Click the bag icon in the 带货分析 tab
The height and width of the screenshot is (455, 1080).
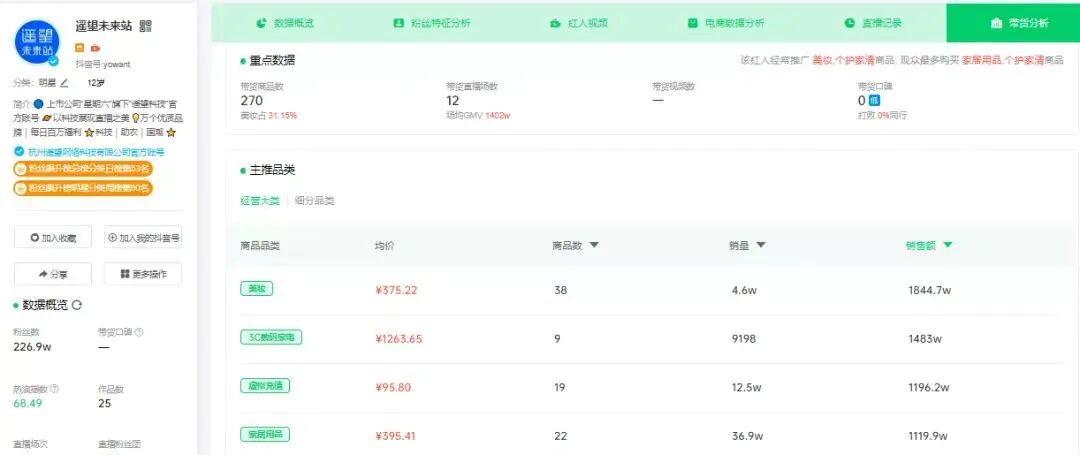tap(996, 23)
